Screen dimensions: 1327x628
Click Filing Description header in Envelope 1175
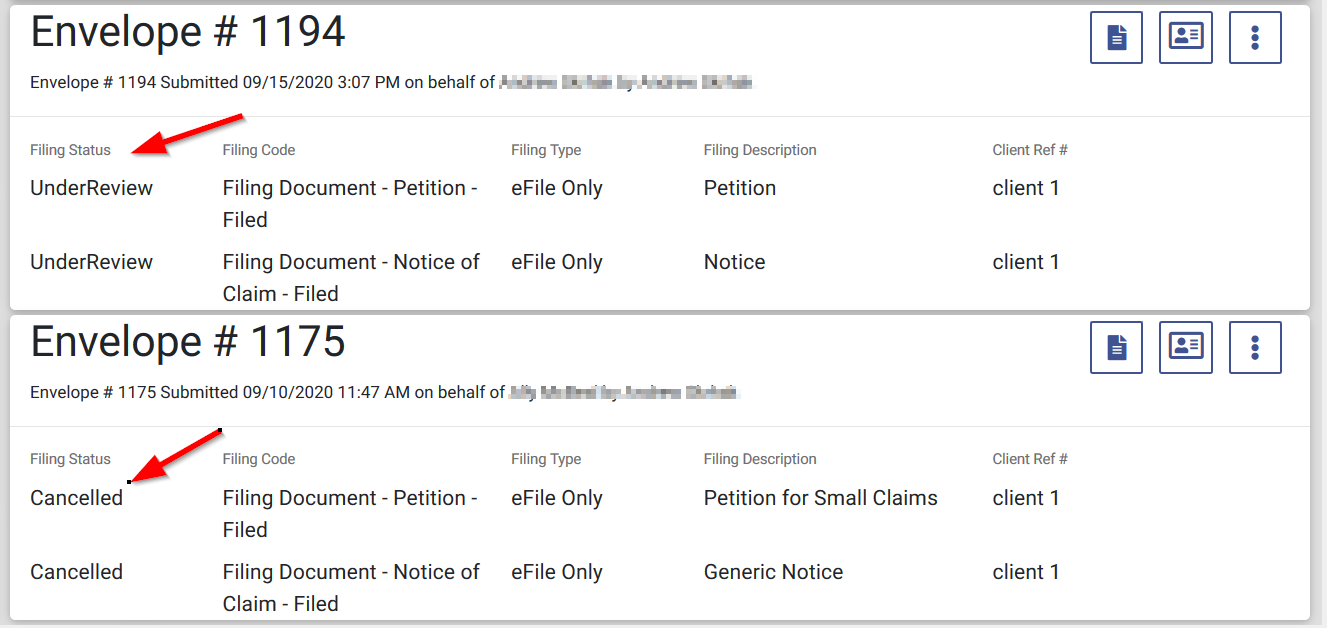759,459
